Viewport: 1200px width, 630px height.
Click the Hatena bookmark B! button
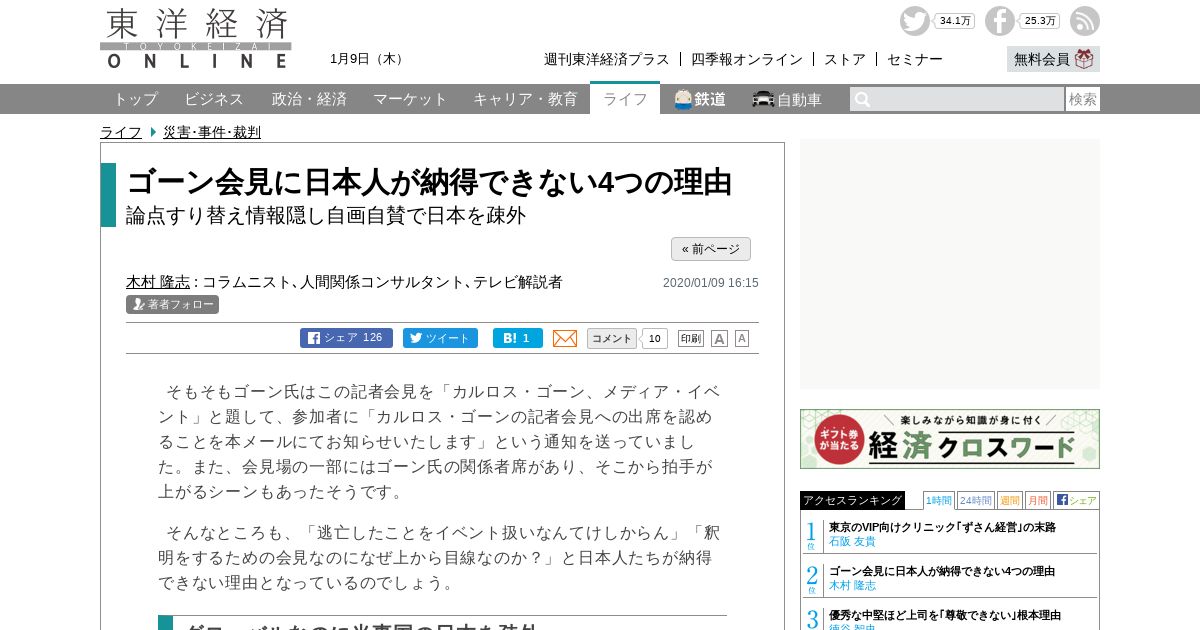pos(518,338)
